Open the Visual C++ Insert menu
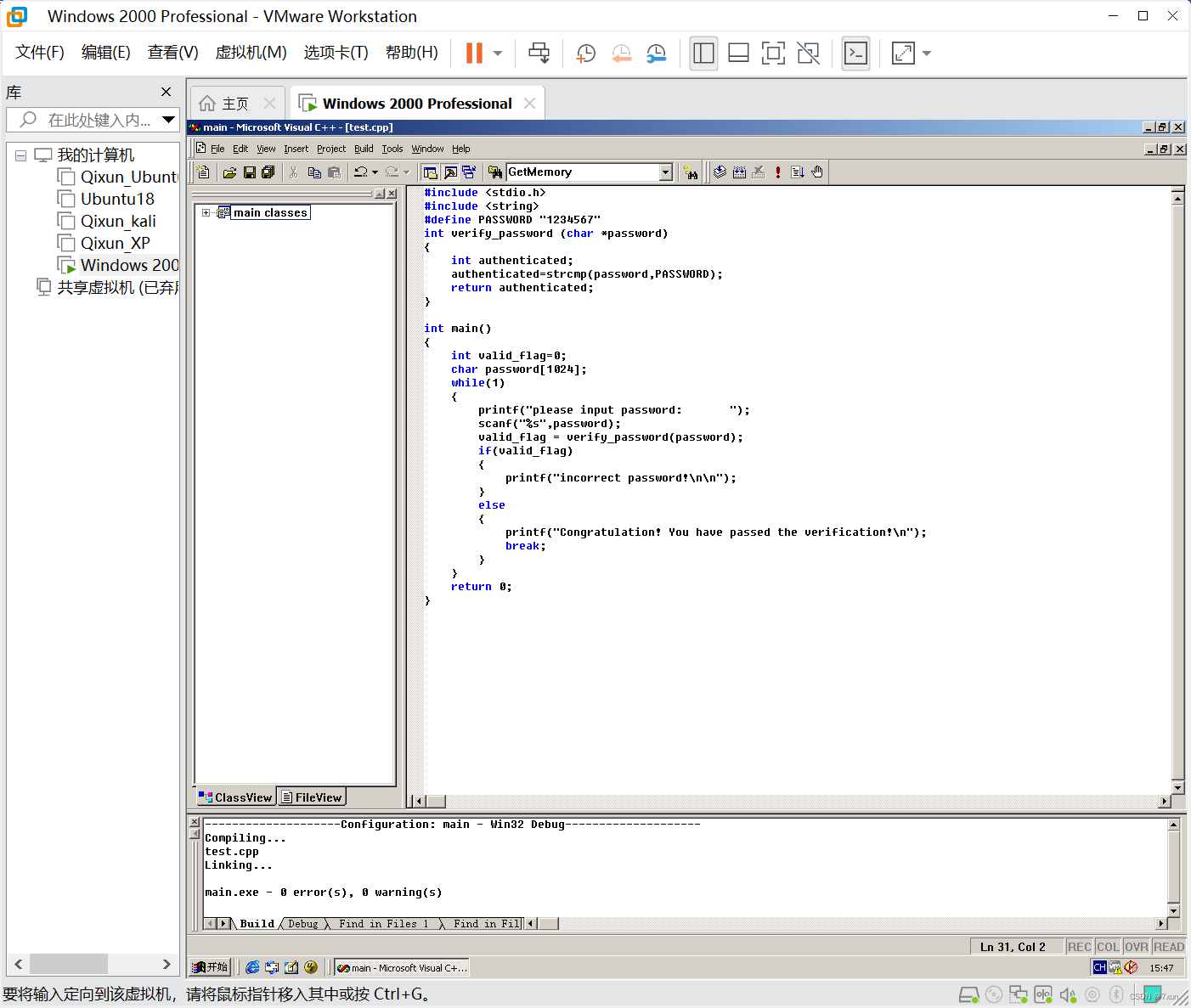 click(296, 149)
